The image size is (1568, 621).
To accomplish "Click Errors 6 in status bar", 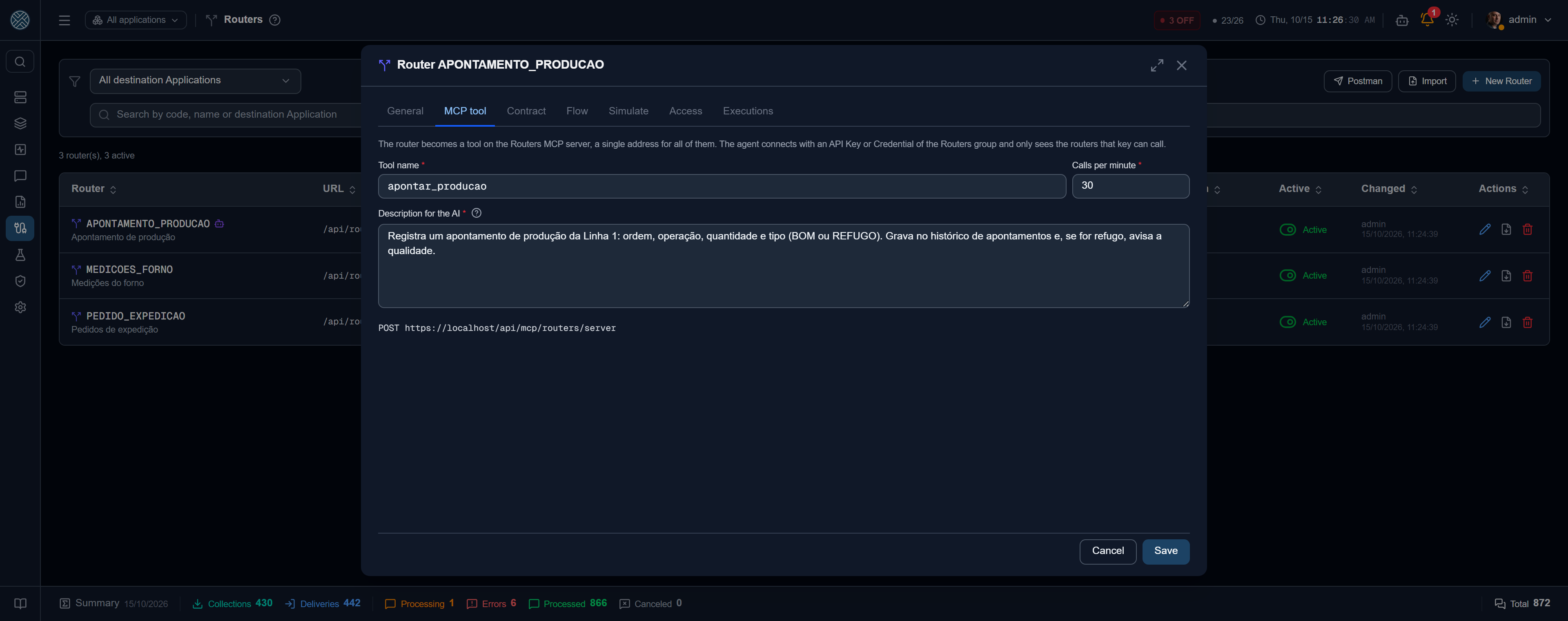I will click(492, 604).
